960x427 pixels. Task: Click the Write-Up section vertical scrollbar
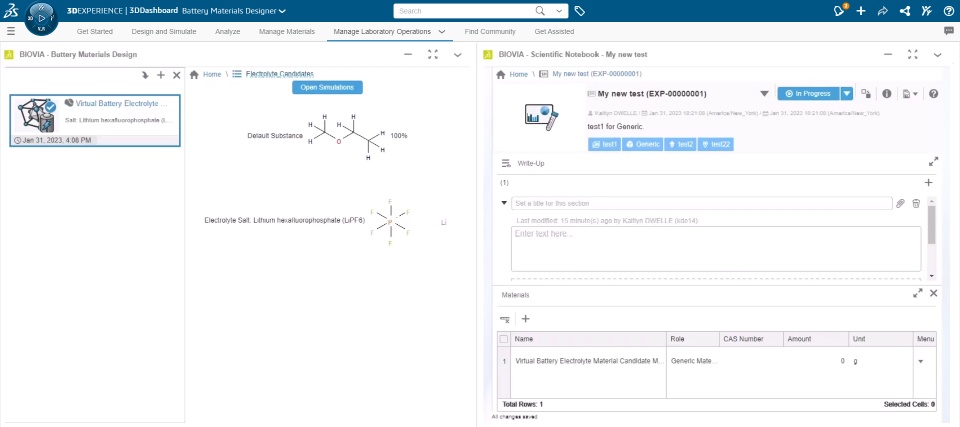coord(932,237)
